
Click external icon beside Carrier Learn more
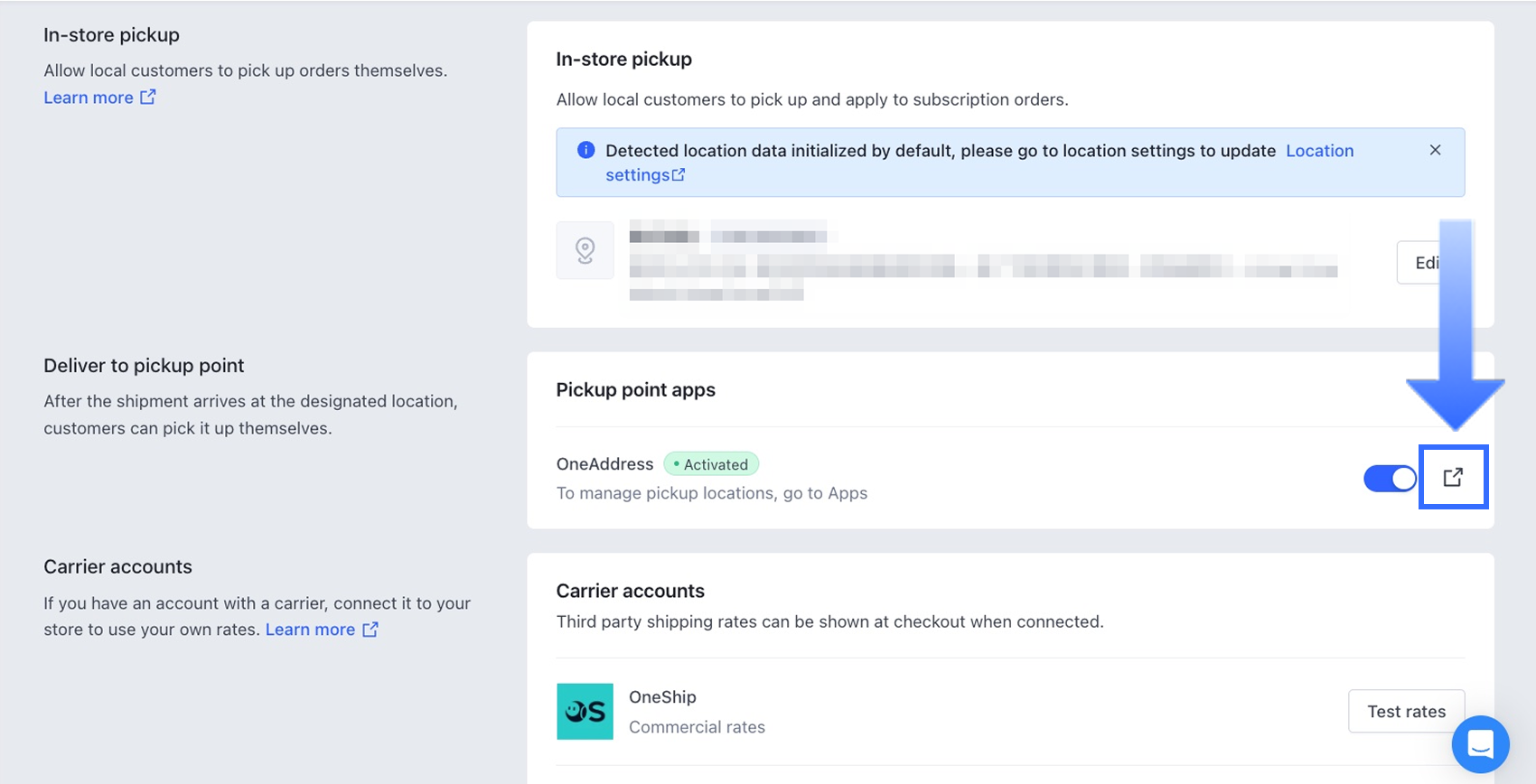[x=370, y=630]
